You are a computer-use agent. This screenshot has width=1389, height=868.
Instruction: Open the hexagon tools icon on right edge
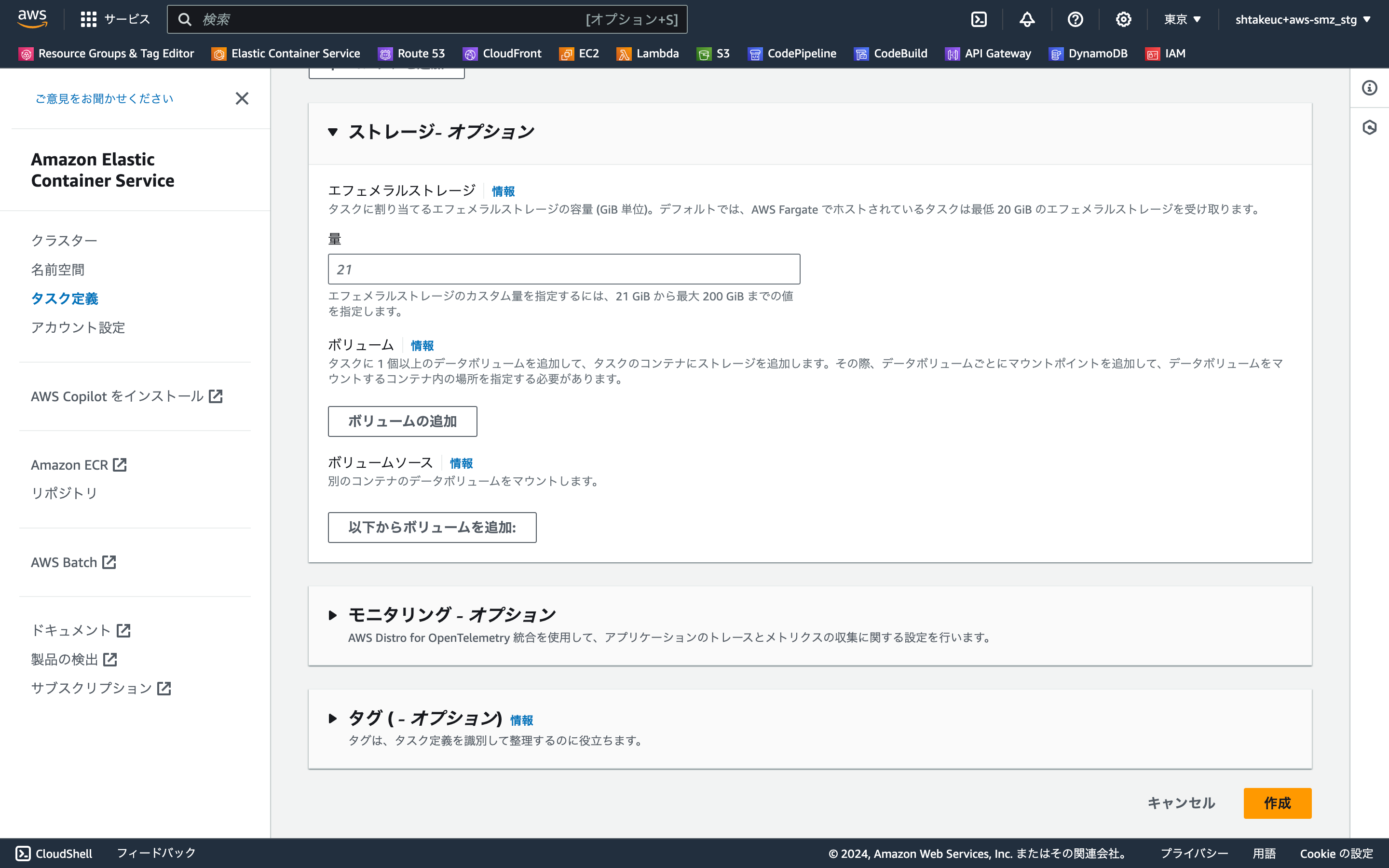pos(1370,127)
